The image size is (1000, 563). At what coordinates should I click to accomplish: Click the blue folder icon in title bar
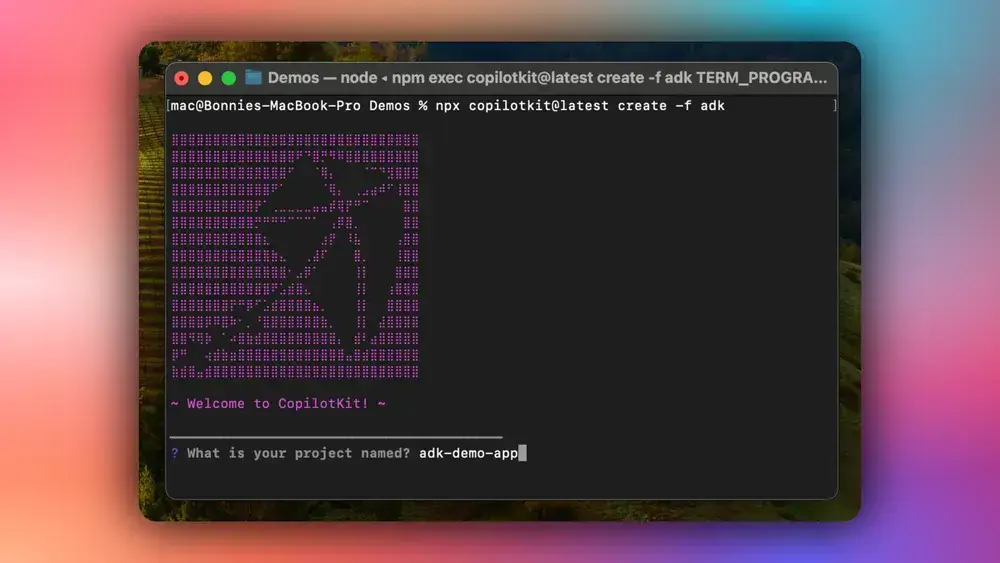tap(253, 78)
